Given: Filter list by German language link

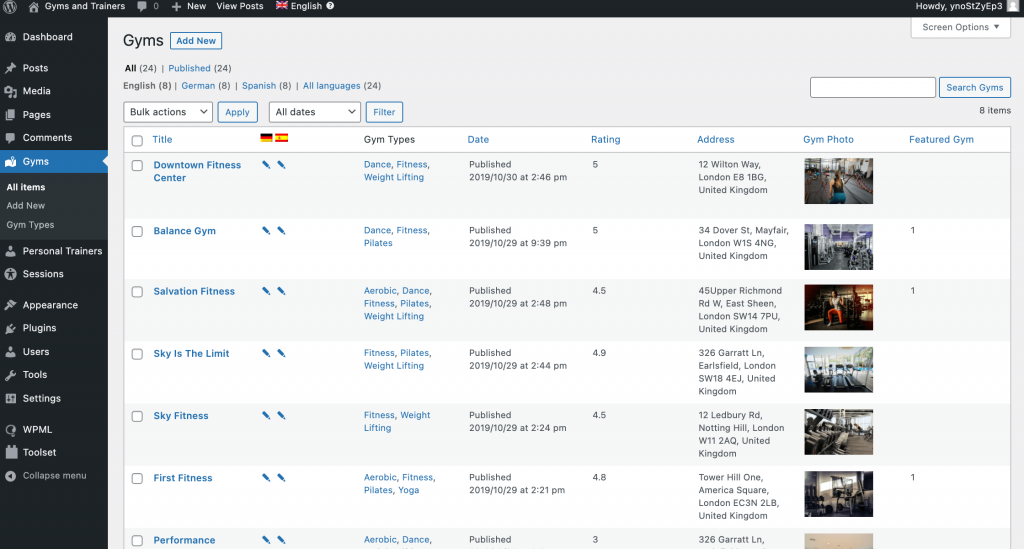Looking at the screenshot, I should [198, 86].
